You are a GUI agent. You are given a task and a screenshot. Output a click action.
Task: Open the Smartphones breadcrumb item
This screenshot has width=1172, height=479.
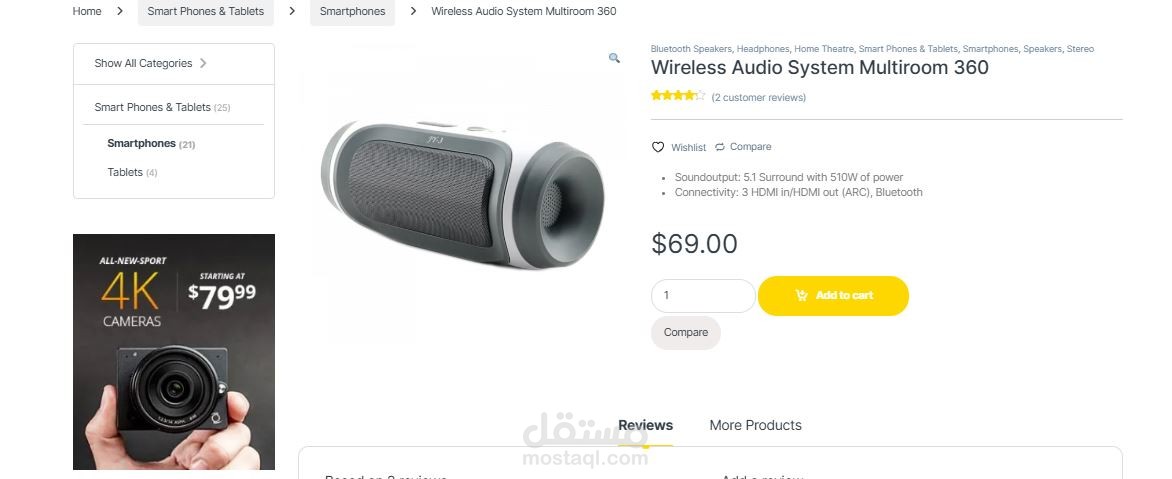pos(352,11)
